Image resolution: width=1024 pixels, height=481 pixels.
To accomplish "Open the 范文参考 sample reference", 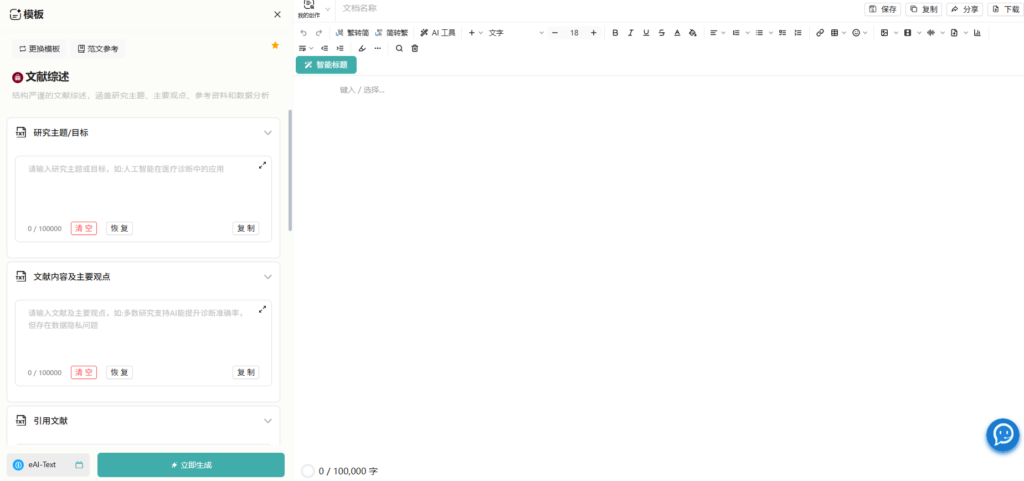I will click(97, 48).
